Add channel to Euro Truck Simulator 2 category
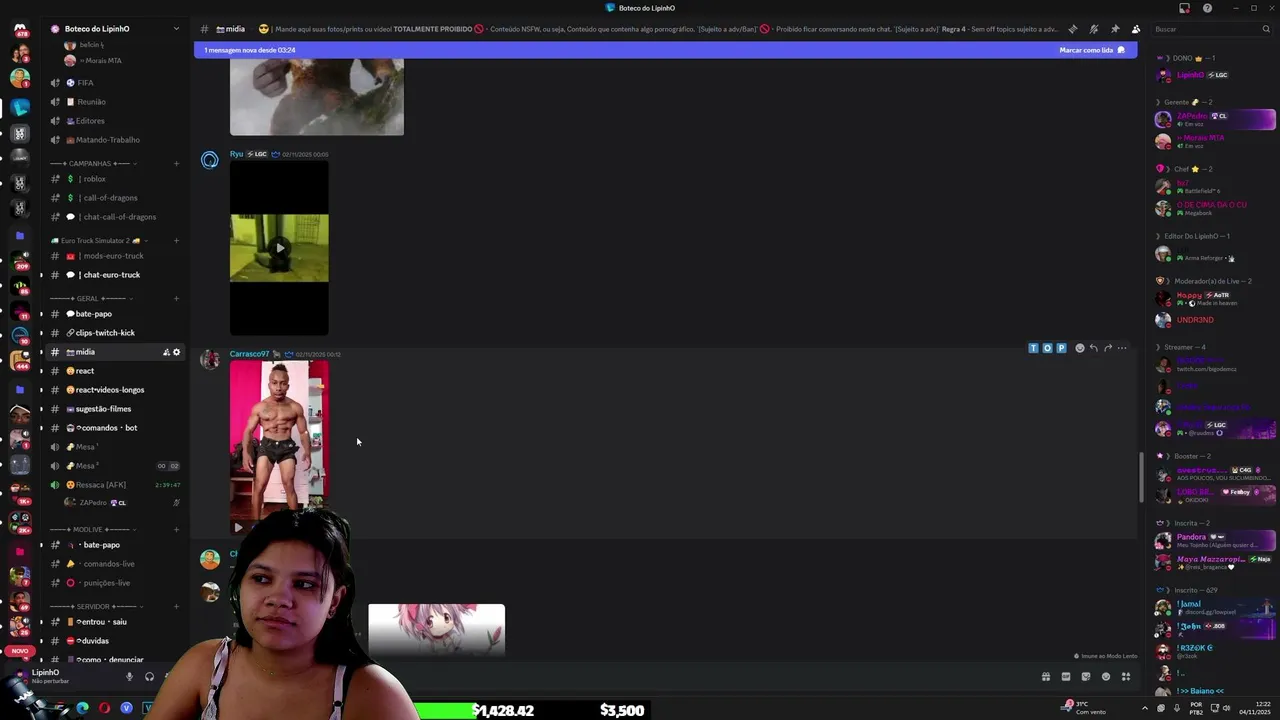1280x720 pixels. pos(176,240)
